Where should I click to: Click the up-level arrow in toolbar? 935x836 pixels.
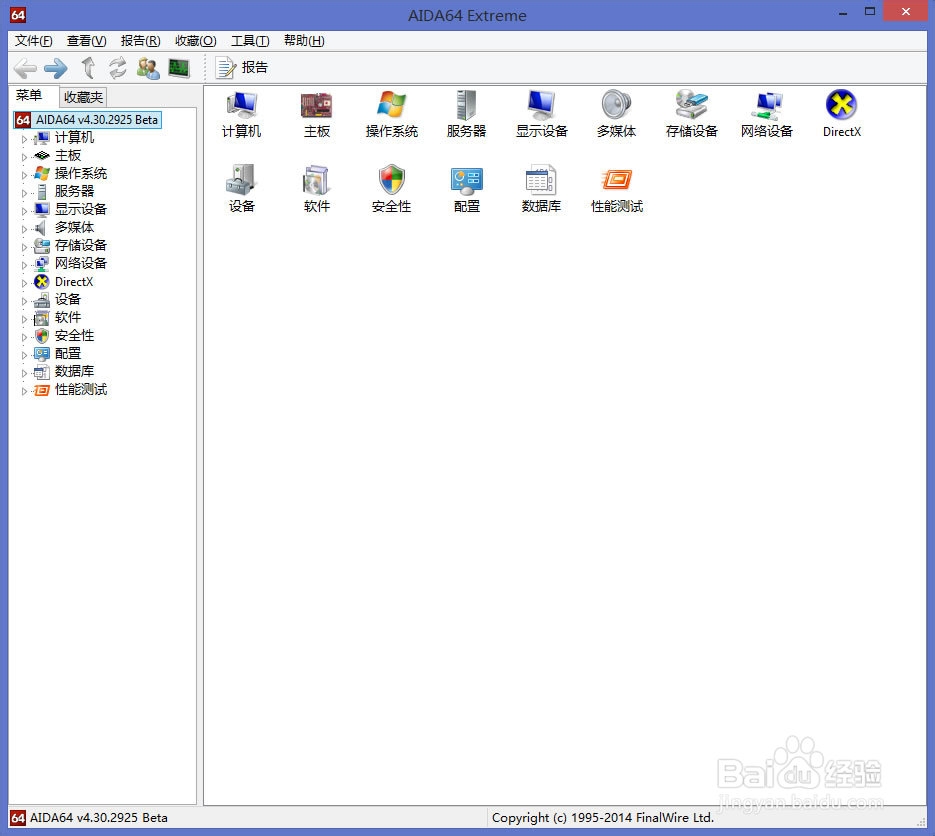[x=88, y=68]
